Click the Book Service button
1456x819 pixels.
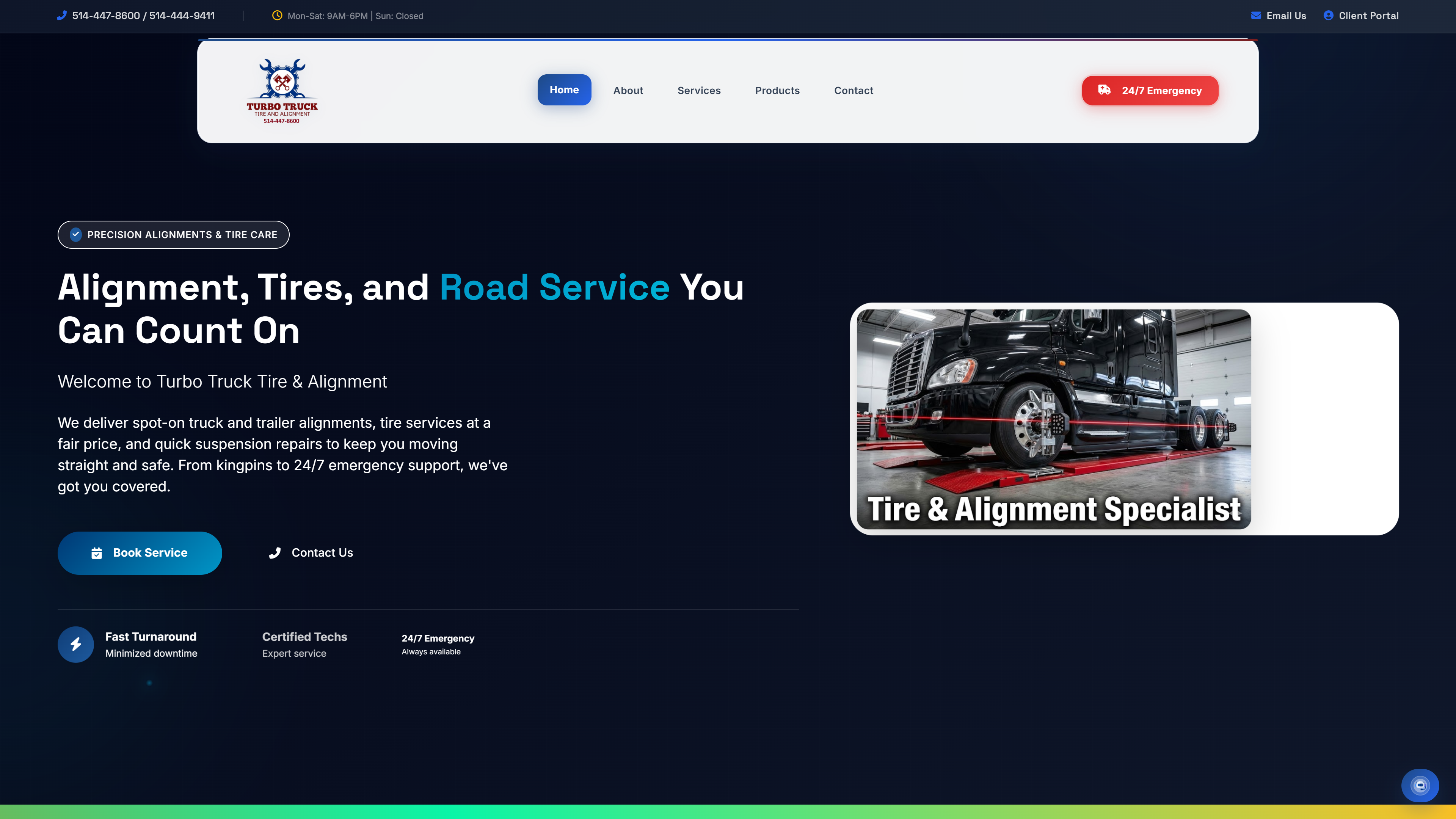[140, 553]
